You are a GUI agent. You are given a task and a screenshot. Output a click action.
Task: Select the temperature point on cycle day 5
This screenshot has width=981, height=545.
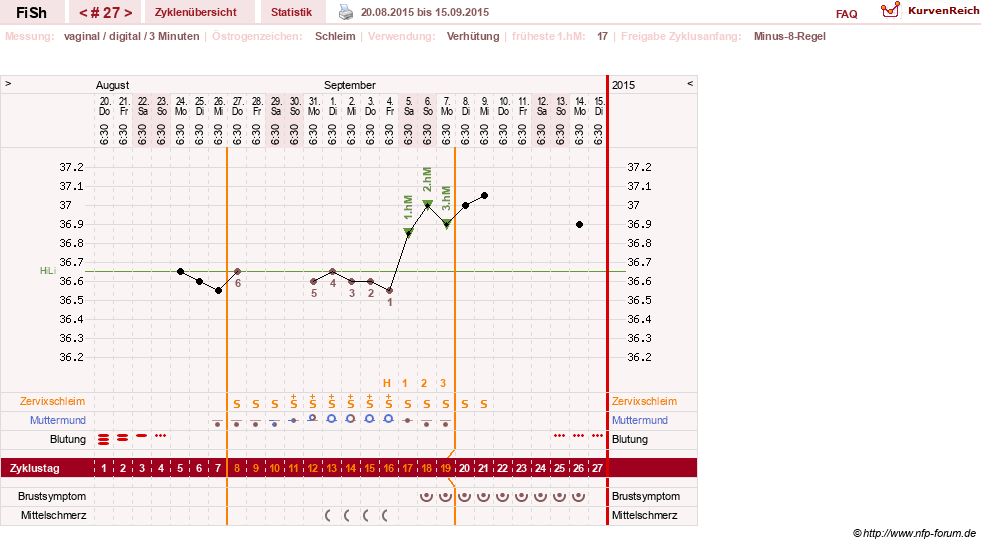click(180, 272)
